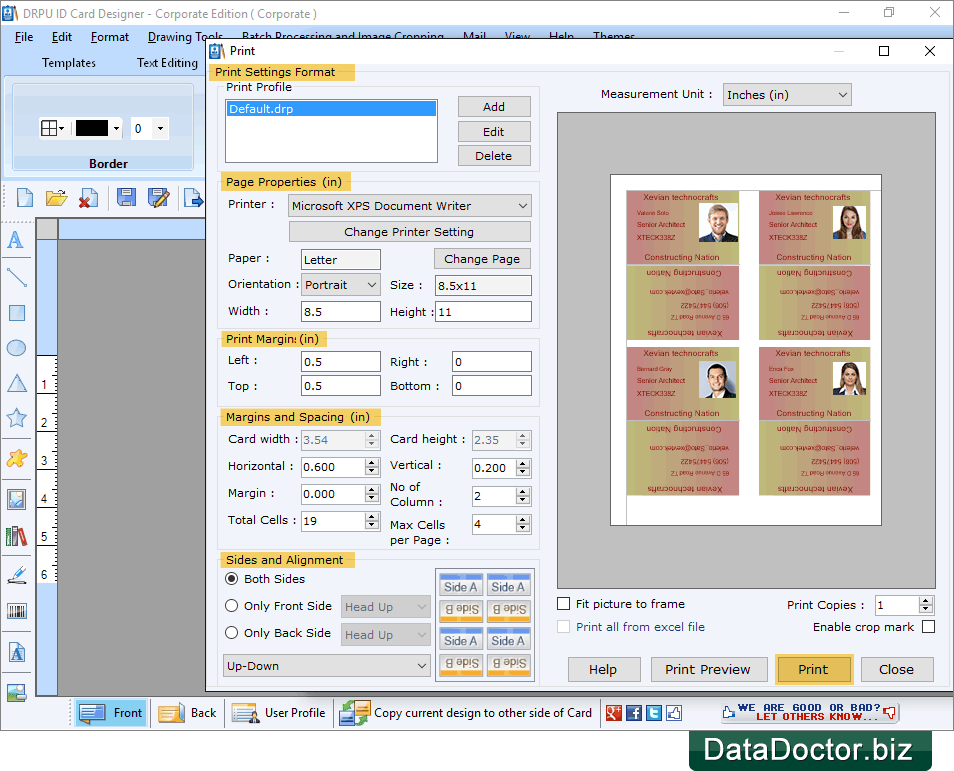Select Default.drp in Print Profile list

click(x=332, y=109)
